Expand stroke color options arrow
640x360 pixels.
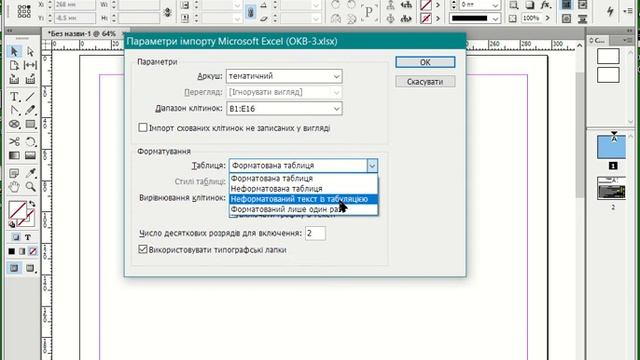438,18
